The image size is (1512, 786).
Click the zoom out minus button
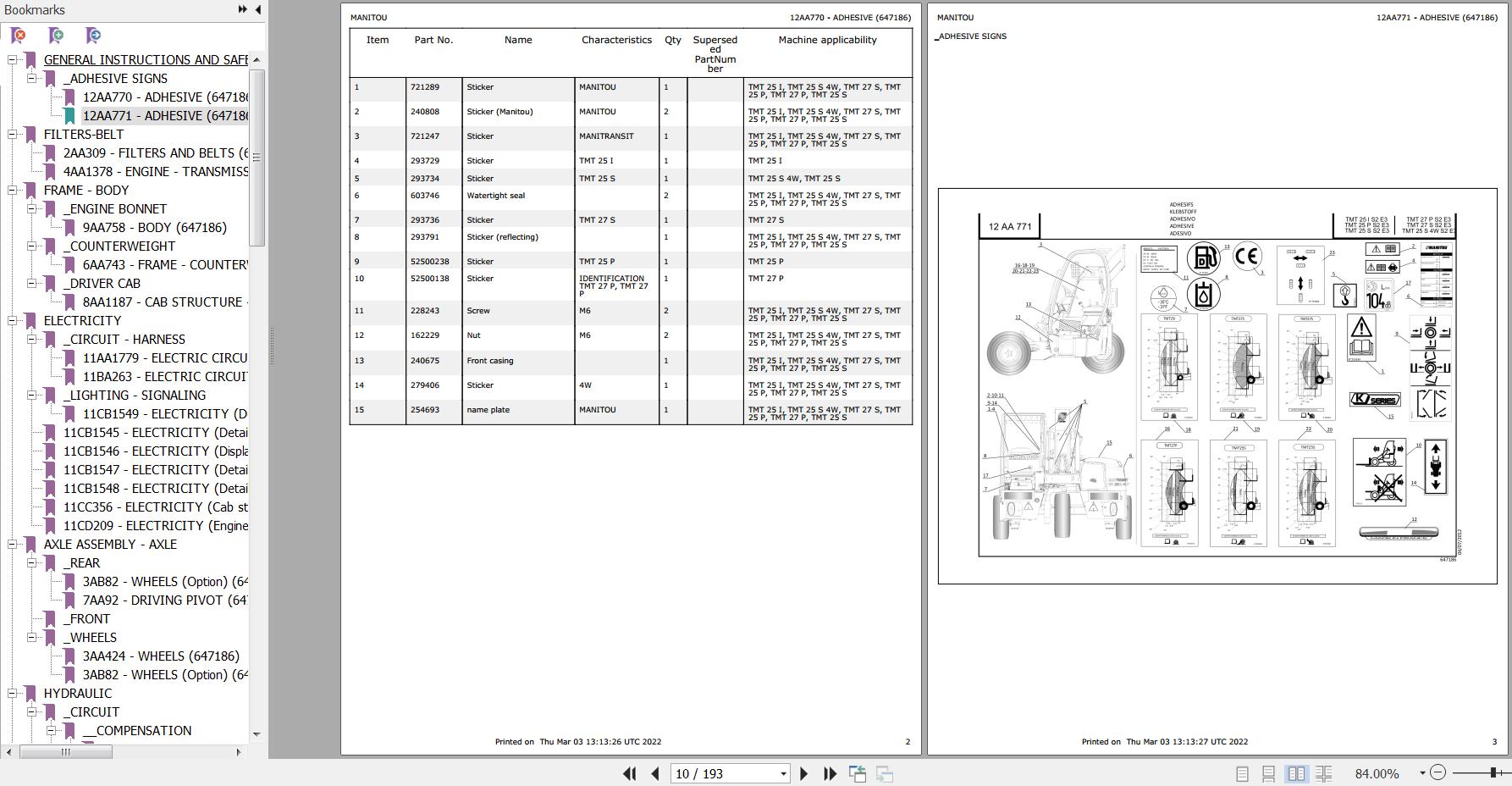click(1438, 772)
